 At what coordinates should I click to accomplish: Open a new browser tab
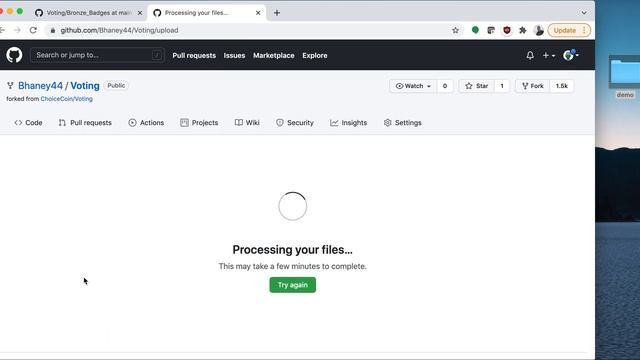coord(277,13)
